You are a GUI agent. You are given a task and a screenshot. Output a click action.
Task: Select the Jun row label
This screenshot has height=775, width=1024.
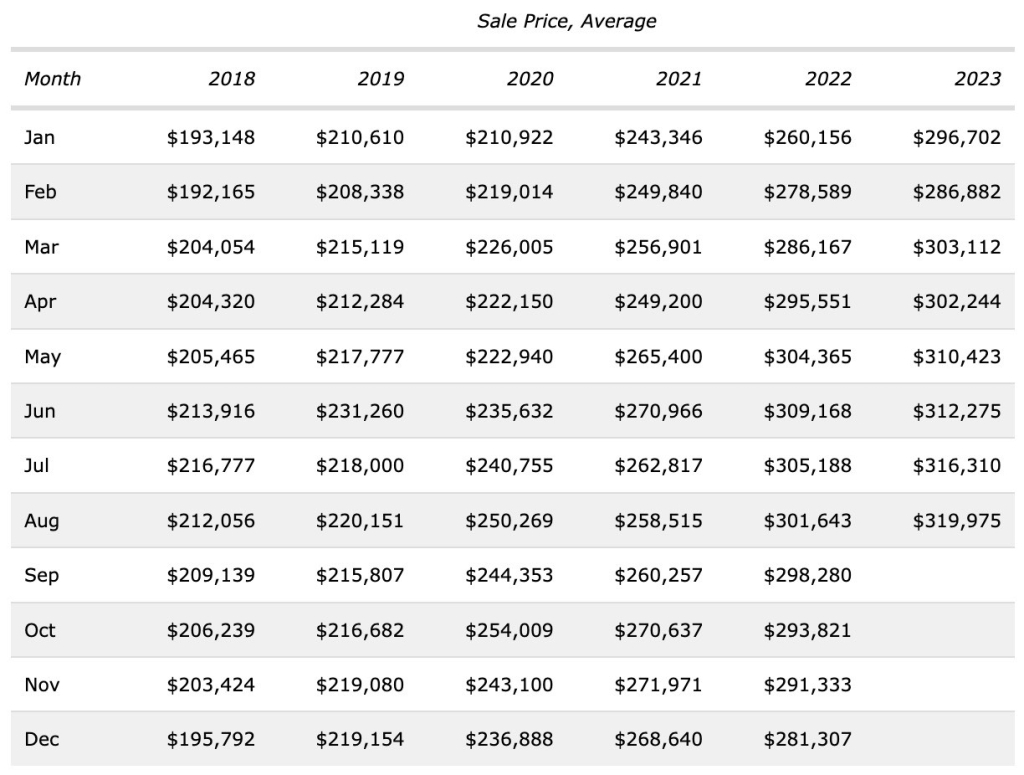click(x=40, y=411)
